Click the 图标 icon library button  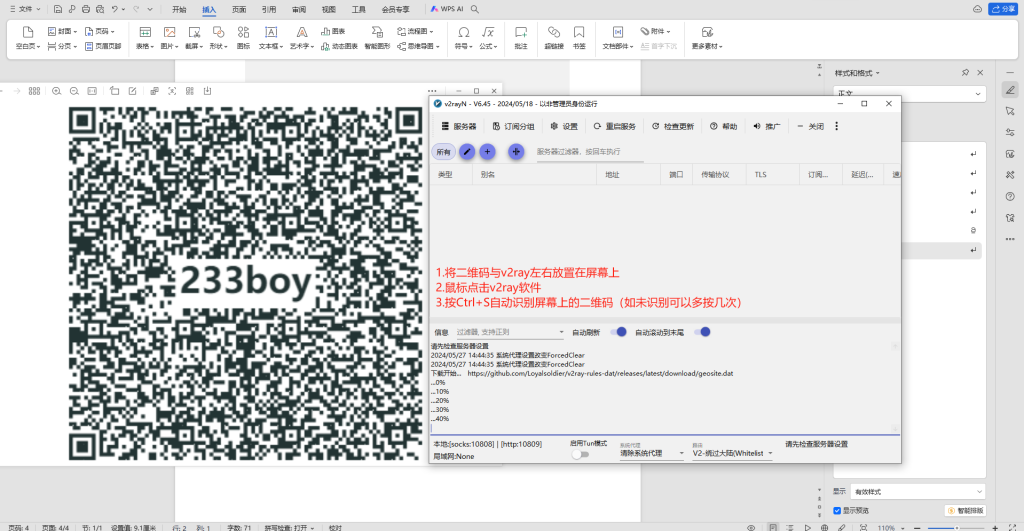click(243, 38)
